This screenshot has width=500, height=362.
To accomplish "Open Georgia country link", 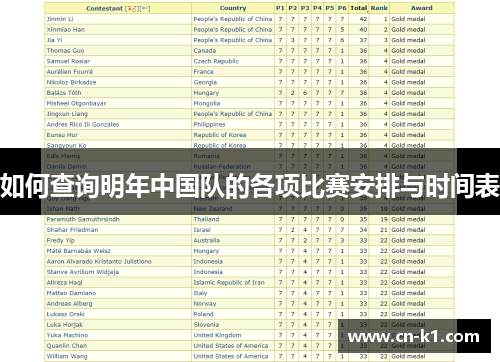I will pyautogui.click(x=205, y=82).
